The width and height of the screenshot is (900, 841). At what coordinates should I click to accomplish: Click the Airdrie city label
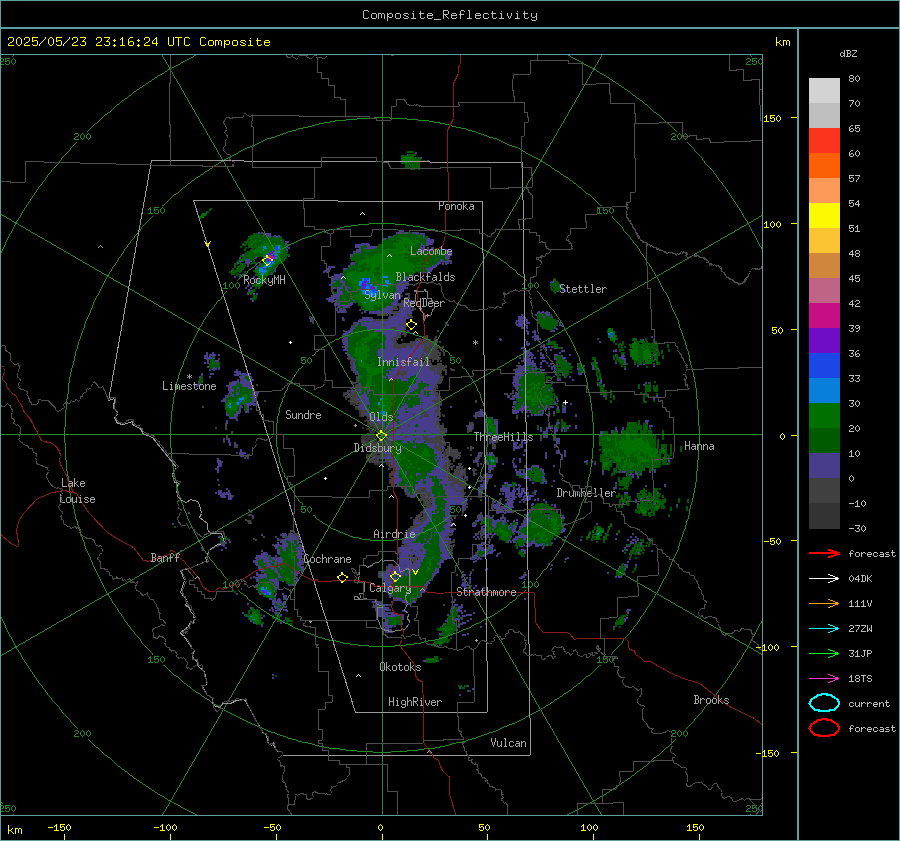point(394,534)
